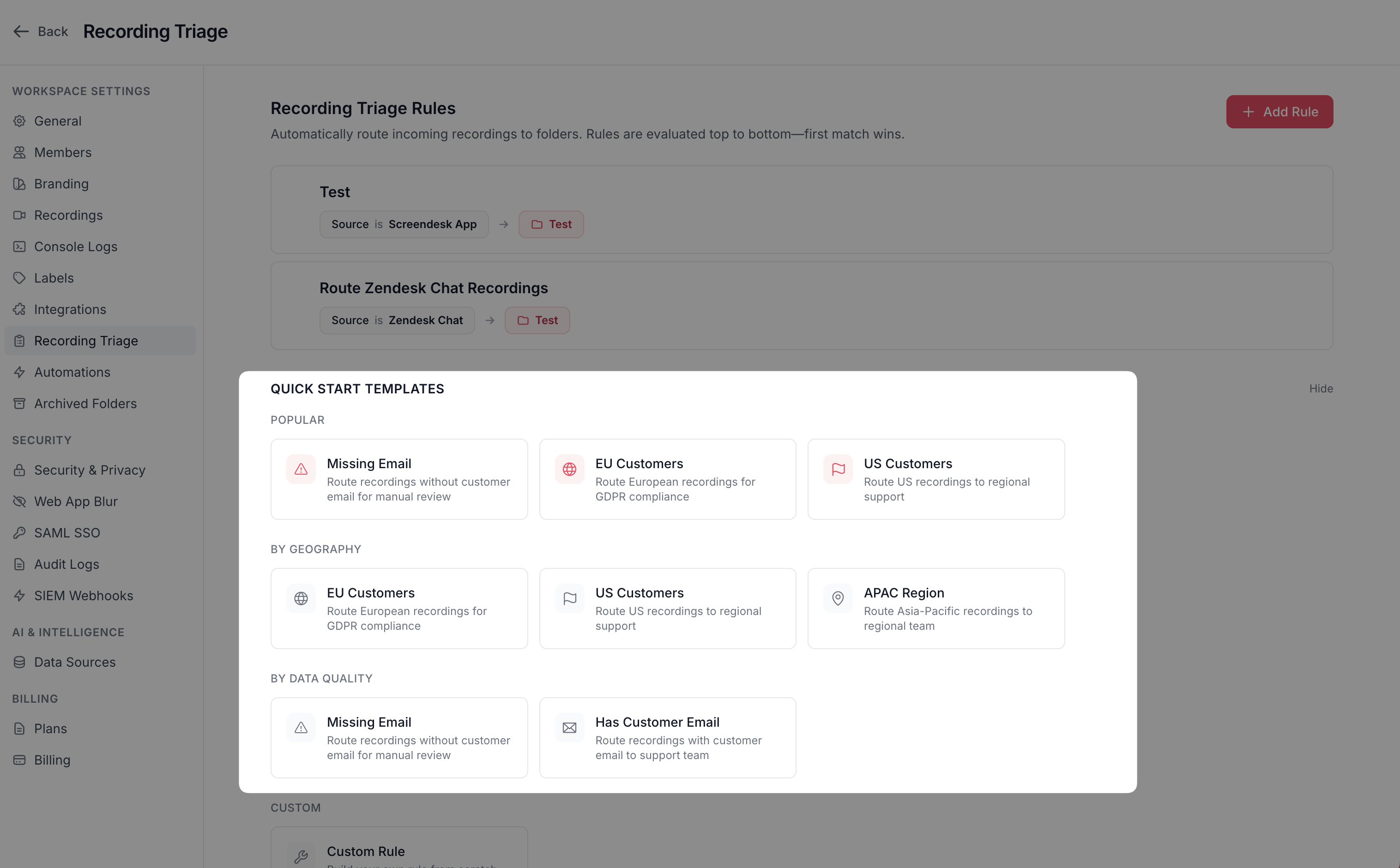The height and width of the screenshot is (868, 1400).
Task: Click the warning icon on popular Missing Email
Action: click(x=301, y=470)
